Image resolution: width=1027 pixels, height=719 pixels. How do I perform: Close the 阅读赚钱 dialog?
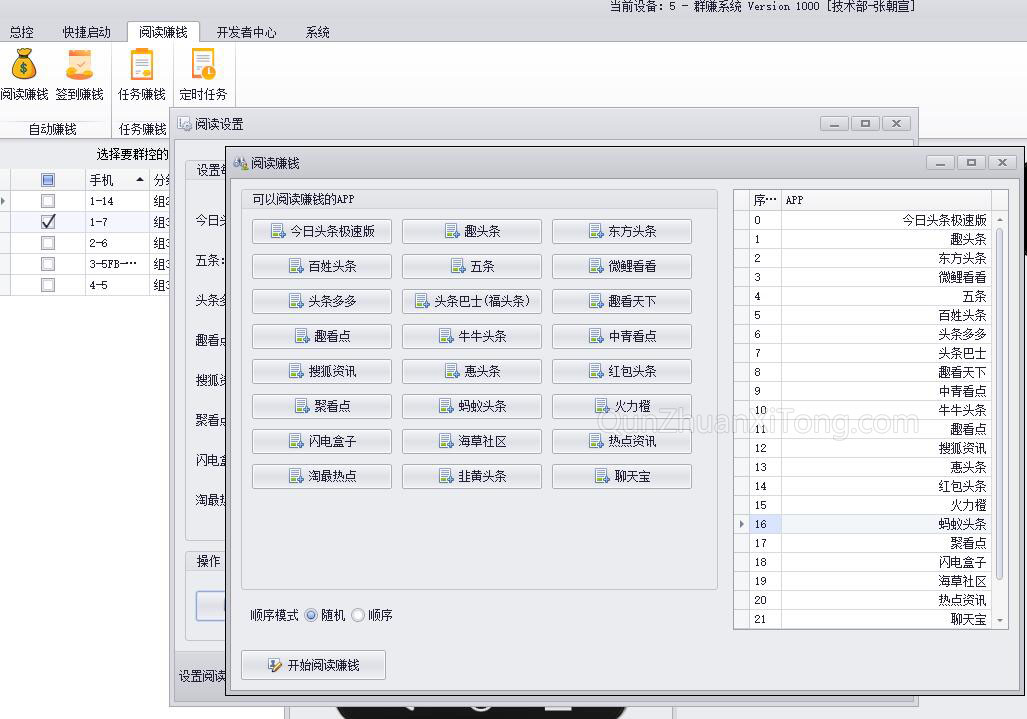(1002, 162)
